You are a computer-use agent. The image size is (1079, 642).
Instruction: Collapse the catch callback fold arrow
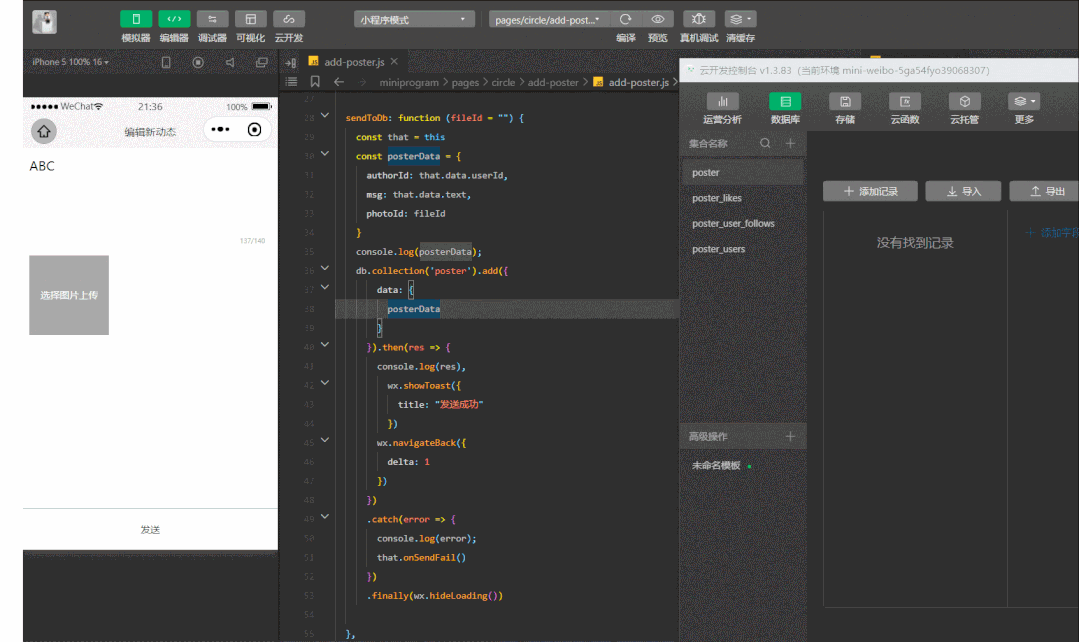(325, 516)
